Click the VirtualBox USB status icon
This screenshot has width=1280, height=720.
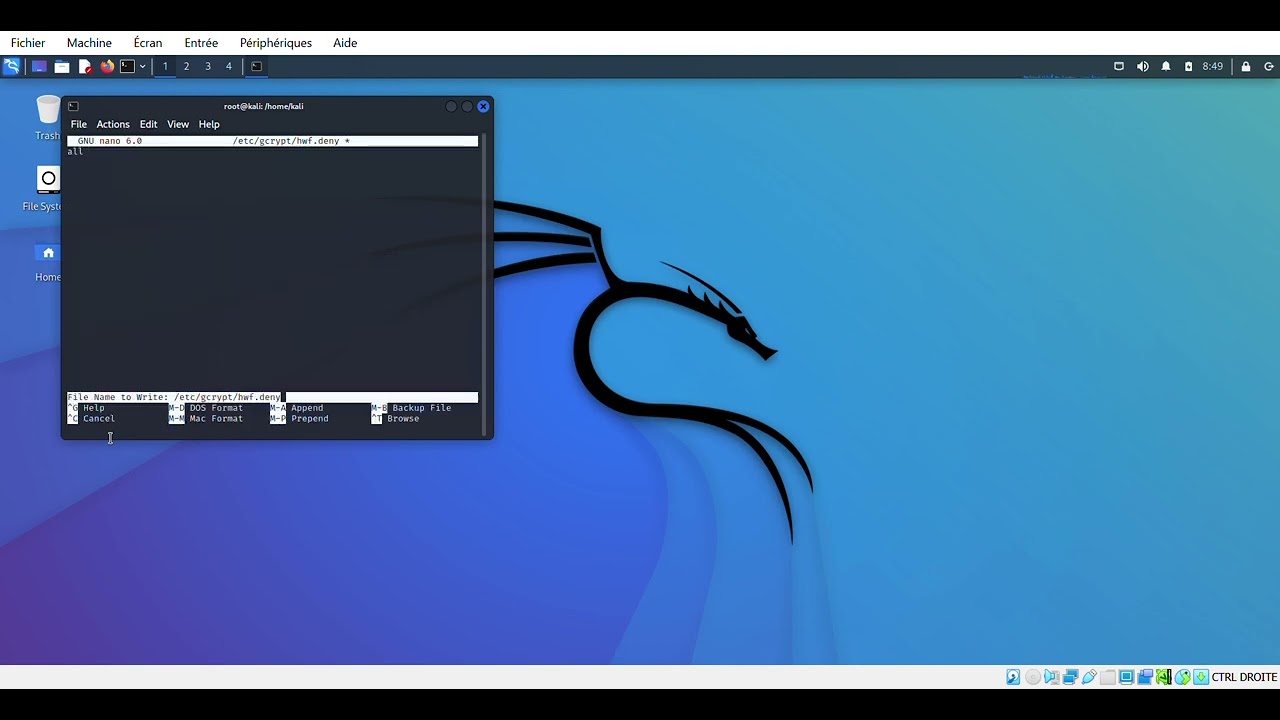1089,677
